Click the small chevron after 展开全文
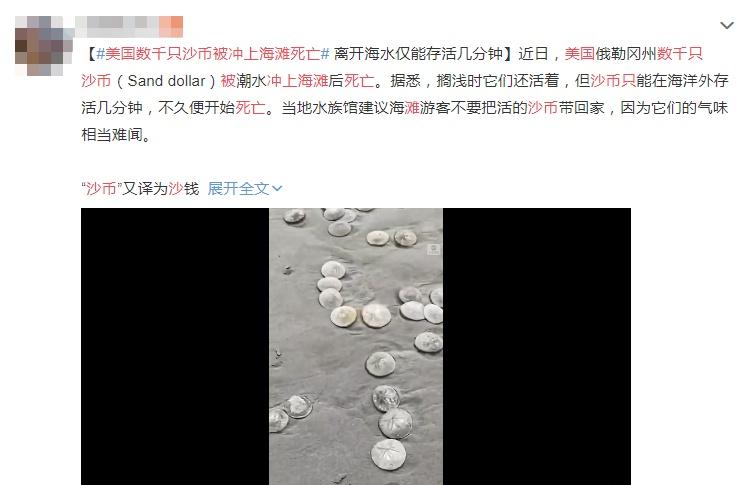The image size is (750, 485). (x=277, y=189)
